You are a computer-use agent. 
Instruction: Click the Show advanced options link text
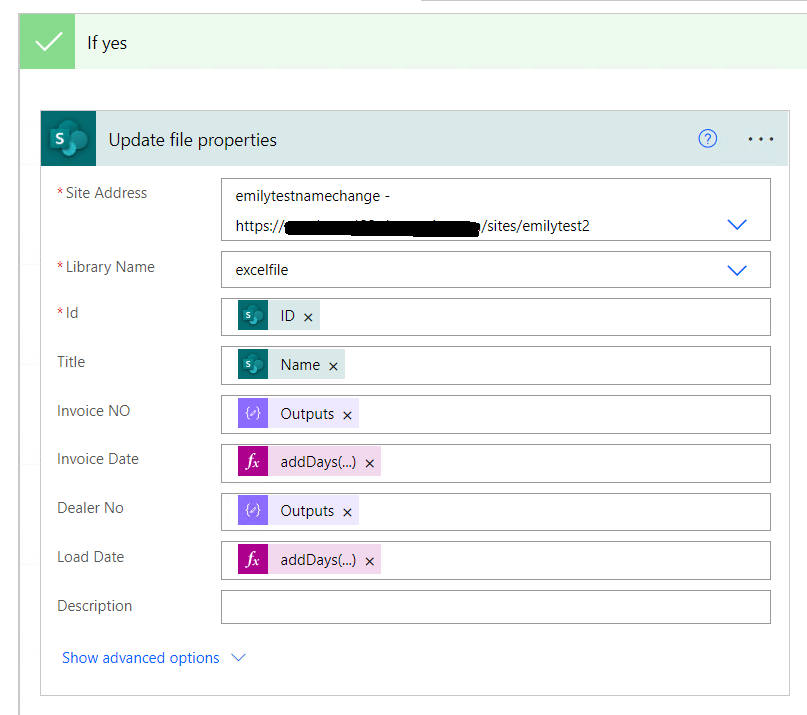(x=140, y=658)
